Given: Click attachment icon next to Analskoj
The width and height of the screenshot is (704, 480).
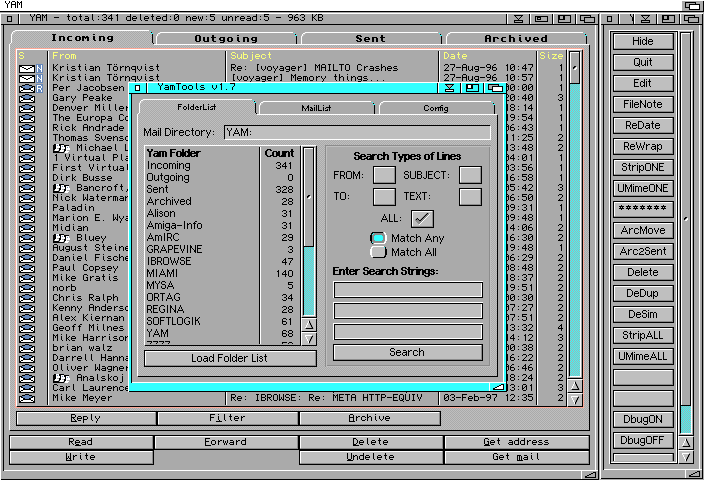Looking at the screenshot, I should 61,378.
